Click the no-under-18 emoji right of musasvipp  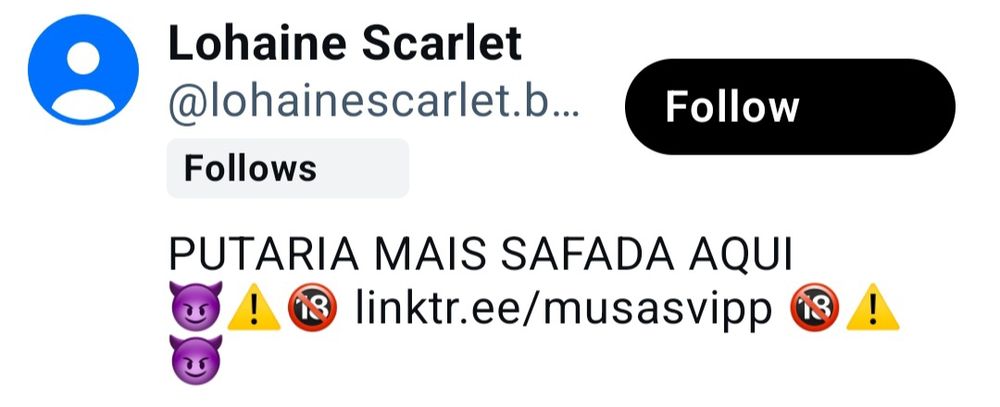coord(815,307)
